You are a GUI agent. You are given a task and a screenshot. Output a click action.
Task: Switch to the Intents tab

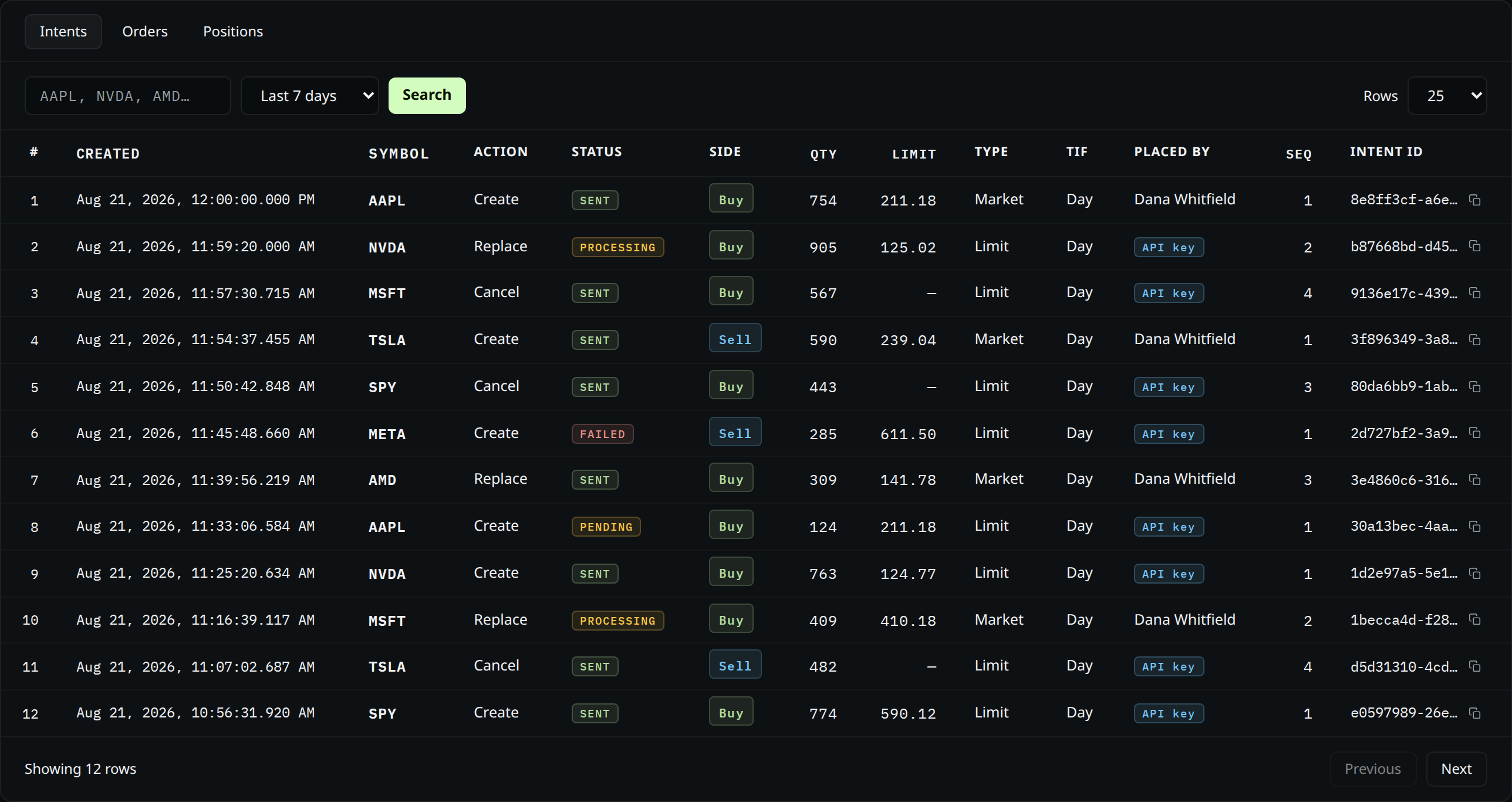point(63,32)
